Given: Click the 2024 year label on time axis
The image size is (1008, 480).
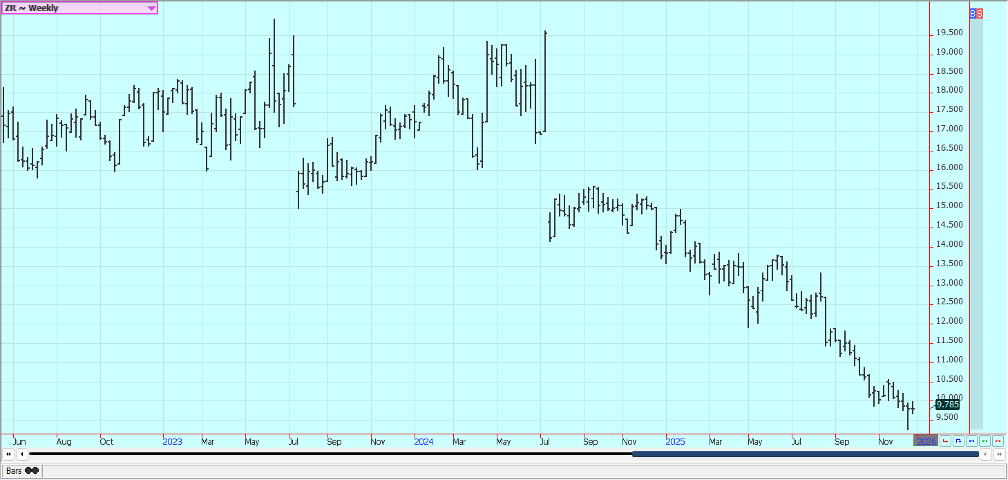Looking at the screenshot, I should pyautogui.click(x=423, y=440).
